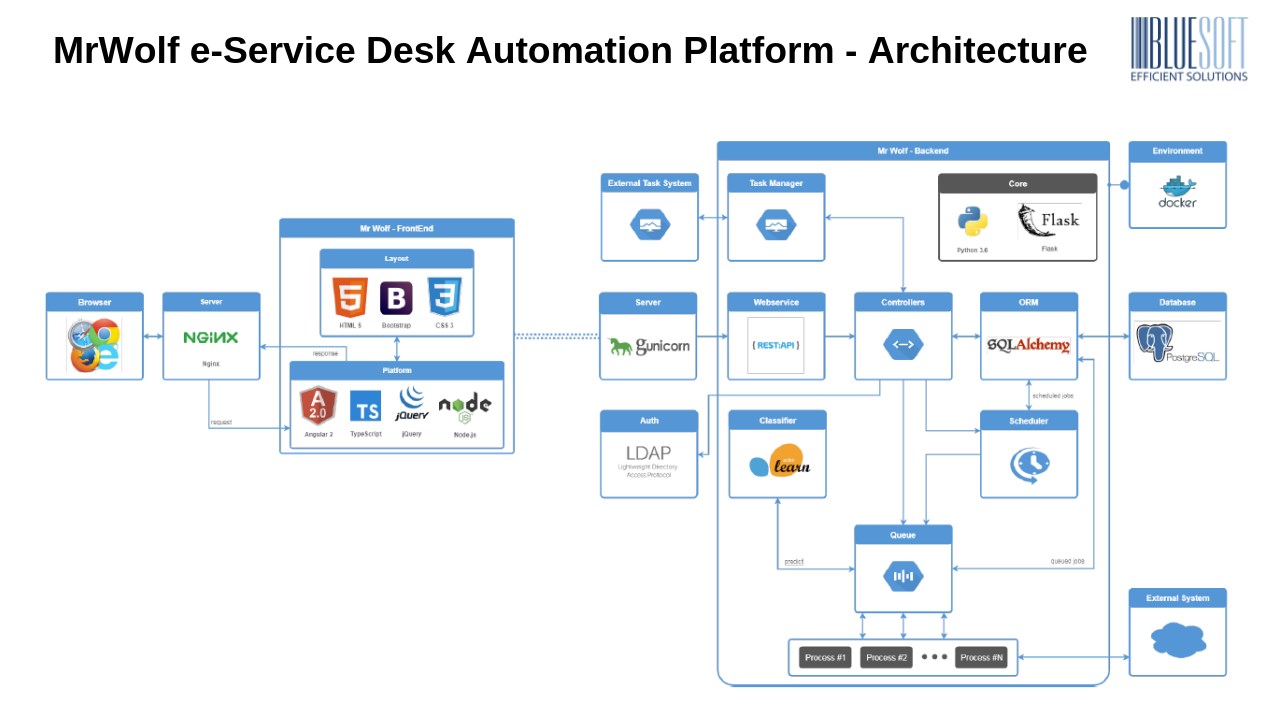Click the Mr Wolf - Backend header

913,151
